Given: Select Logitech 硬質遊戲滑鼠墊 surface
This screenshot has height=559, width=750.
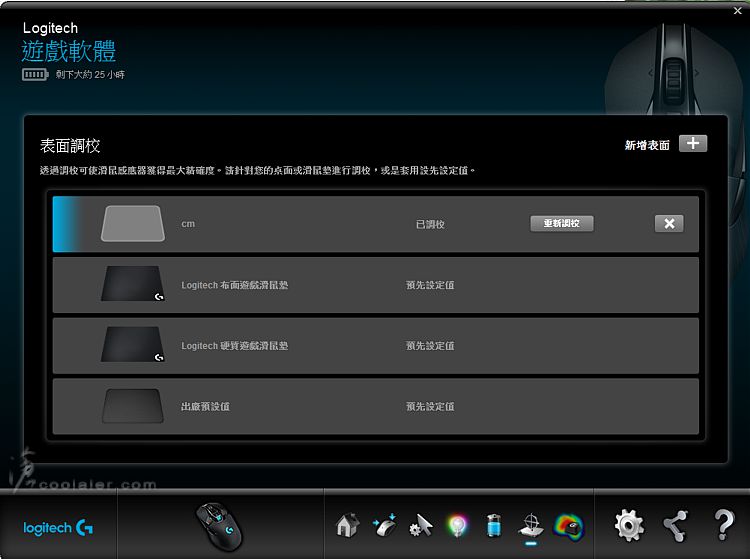Looking at the screenshot, I should 375,346.
